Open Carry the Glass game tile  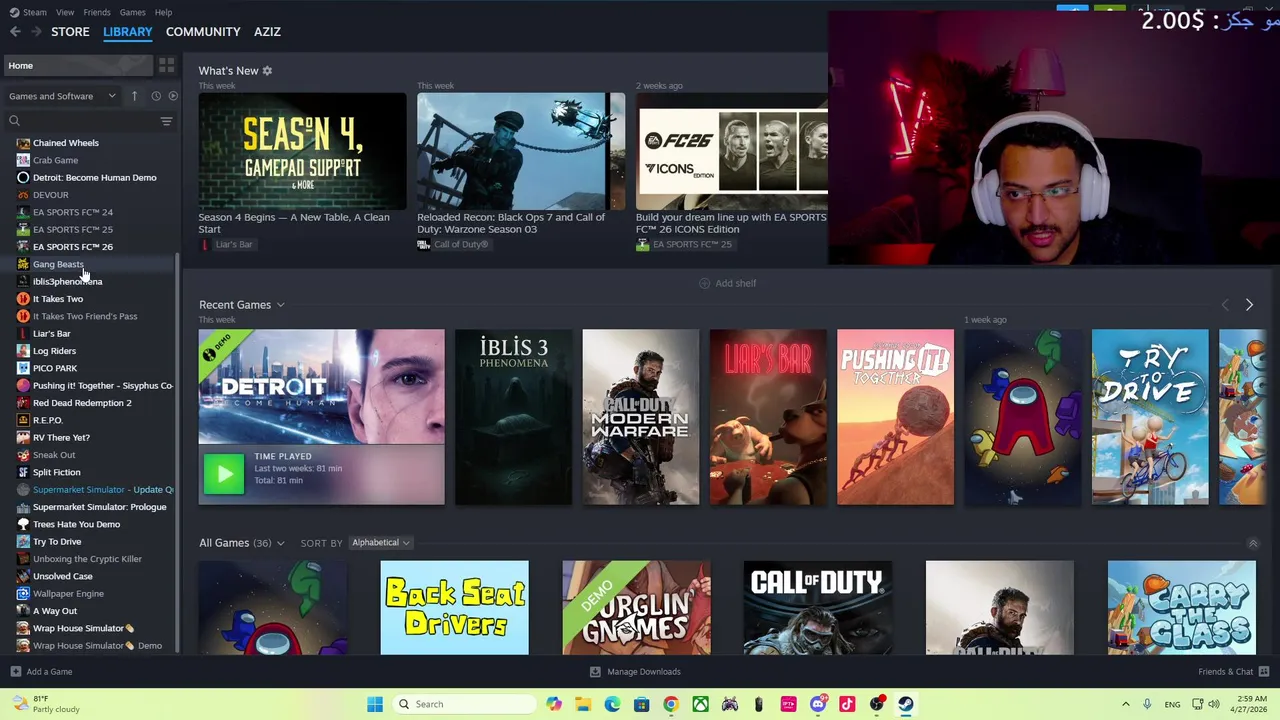pos(1181,608)
